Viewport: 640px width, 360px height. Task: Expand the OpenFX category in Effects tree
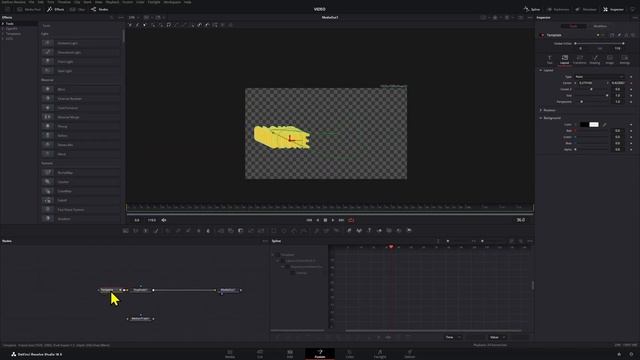pyautogui.click(x=3, y=29)
